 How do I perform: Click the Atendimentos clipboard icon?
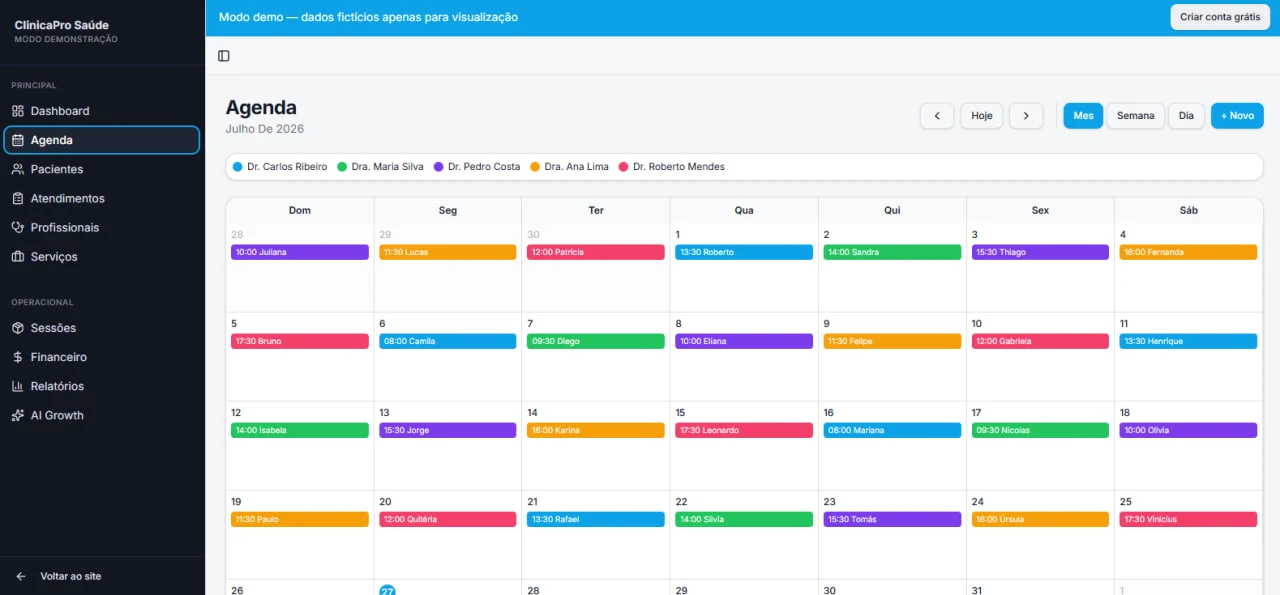coord(18,198)
